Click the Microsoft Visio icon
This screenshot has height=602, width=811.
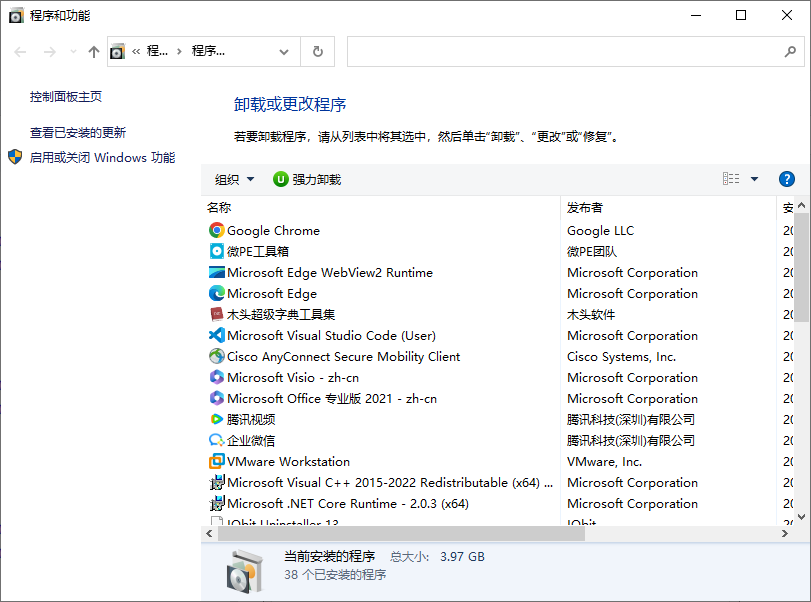pos(217,377)
